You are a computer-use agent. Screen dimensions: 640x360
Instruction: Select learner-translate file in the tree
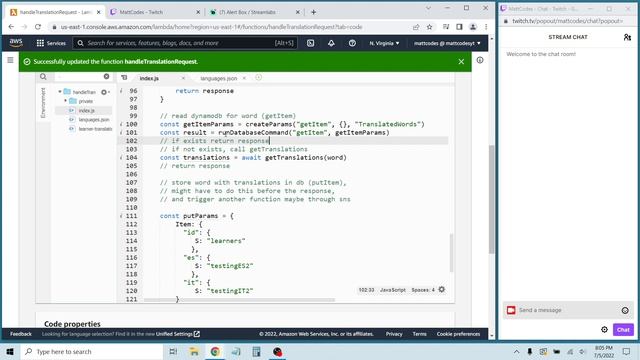click(x=95, y=129)
